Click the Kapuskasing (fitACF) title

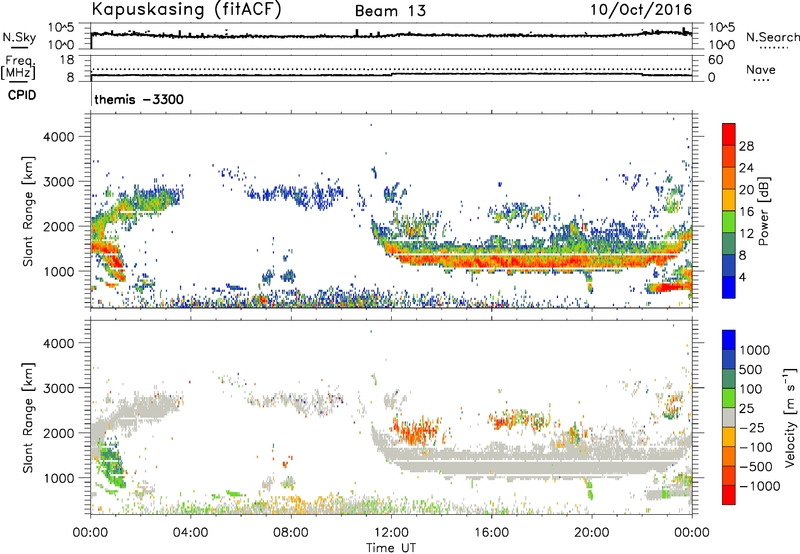point(186,10)
